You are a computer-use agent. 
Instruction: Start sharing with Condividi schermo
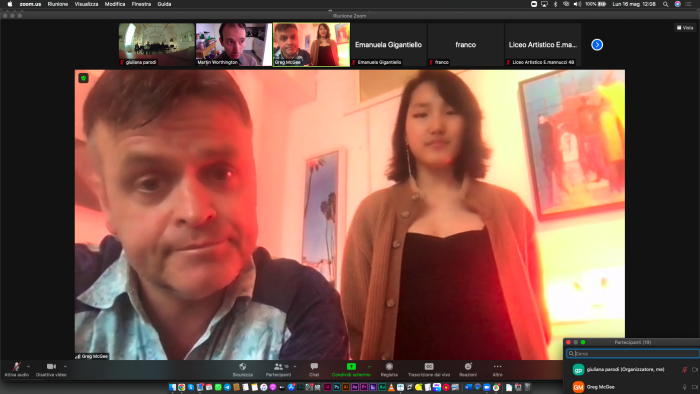point(351,369)
